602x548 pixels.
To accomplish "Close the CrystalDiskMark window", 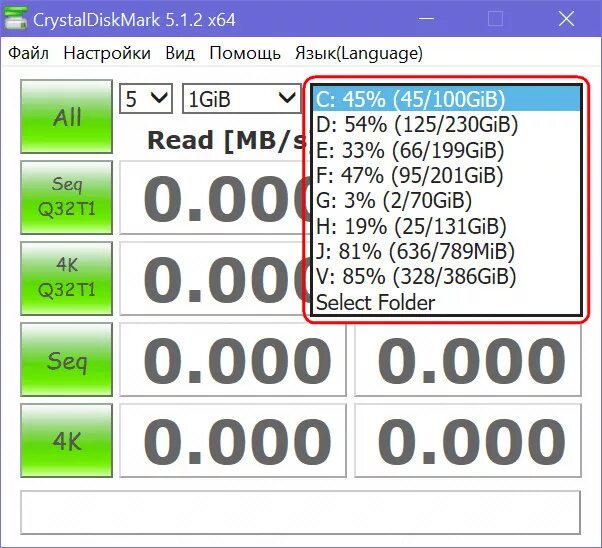I will pos(566,18).
